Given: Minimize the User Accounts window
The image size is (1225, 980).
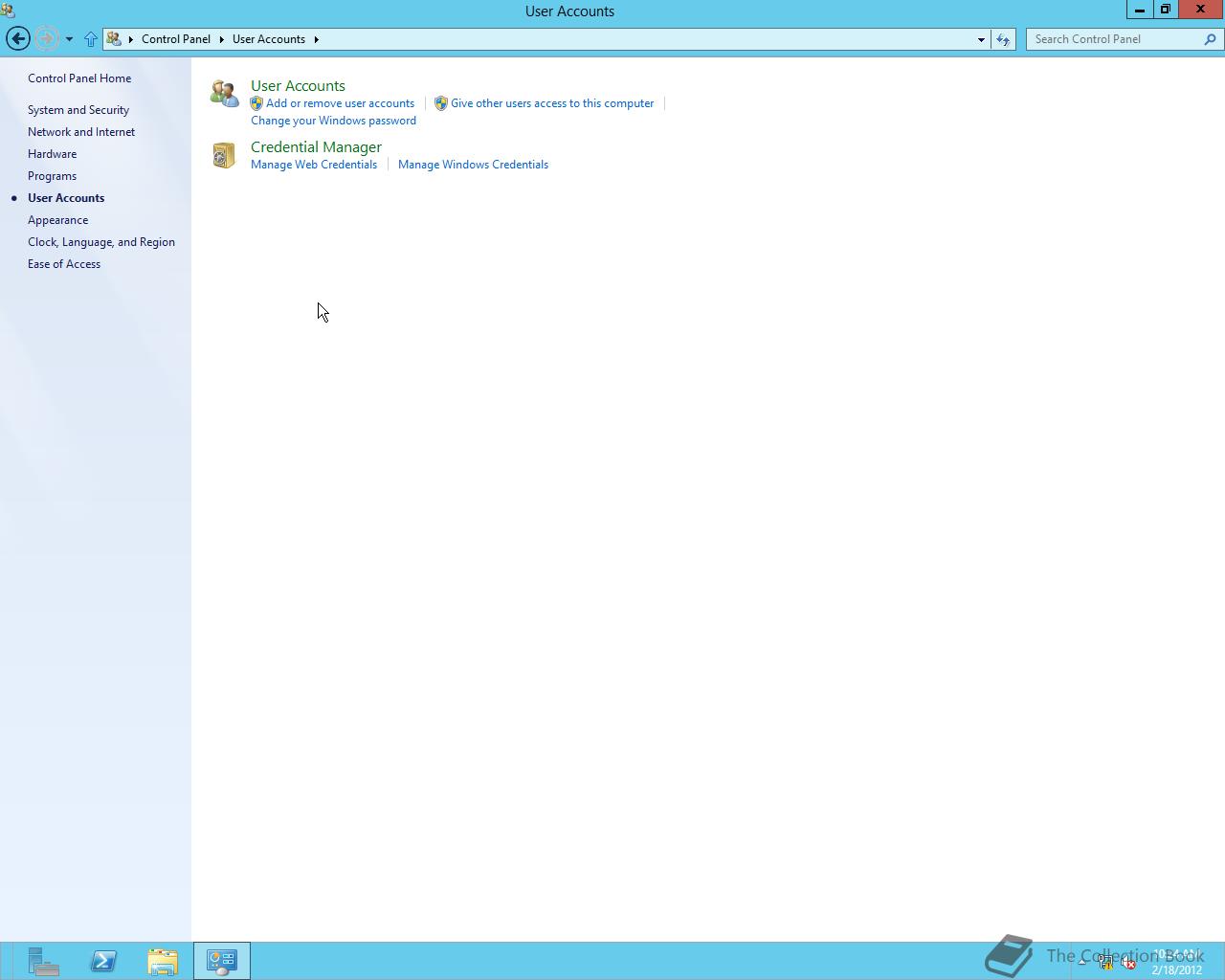Looking at the screenshot, I should [x=1139, y=9].
